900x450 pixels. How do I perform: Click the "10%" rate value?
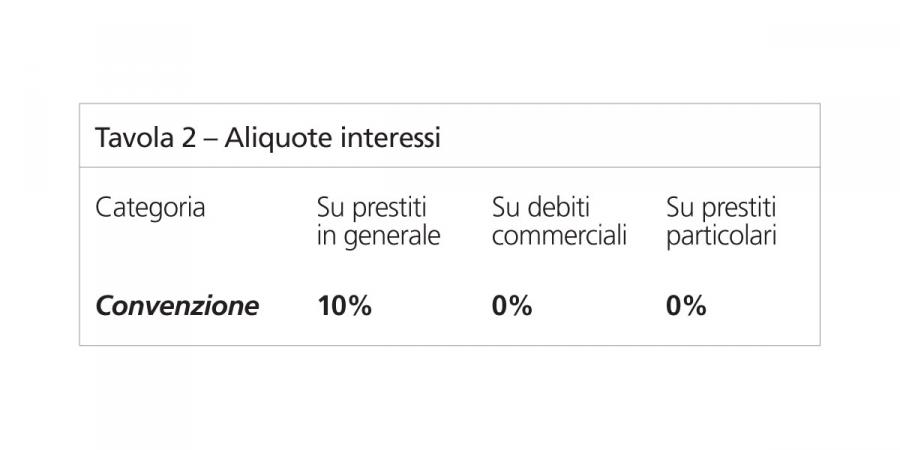(344, 306)
